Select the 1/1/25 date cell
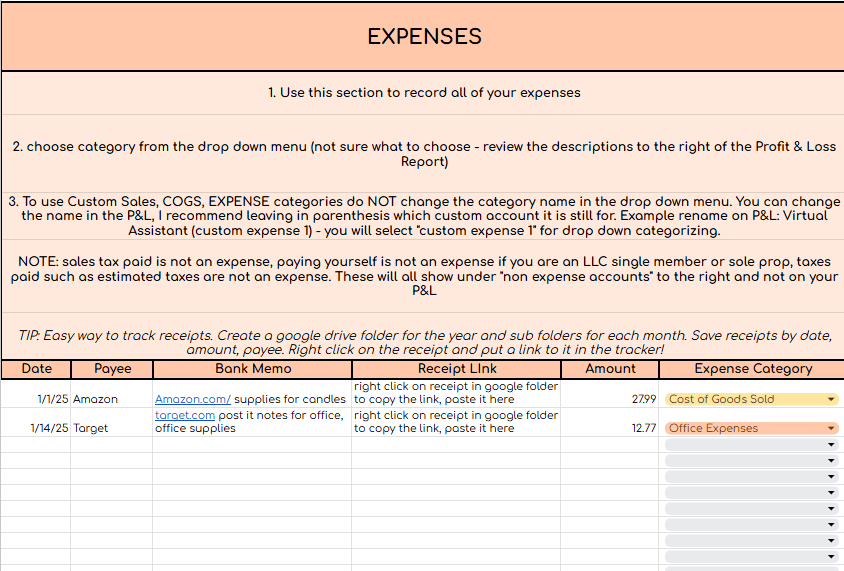This screenshot has width=844, height=571. coord(36,393)
